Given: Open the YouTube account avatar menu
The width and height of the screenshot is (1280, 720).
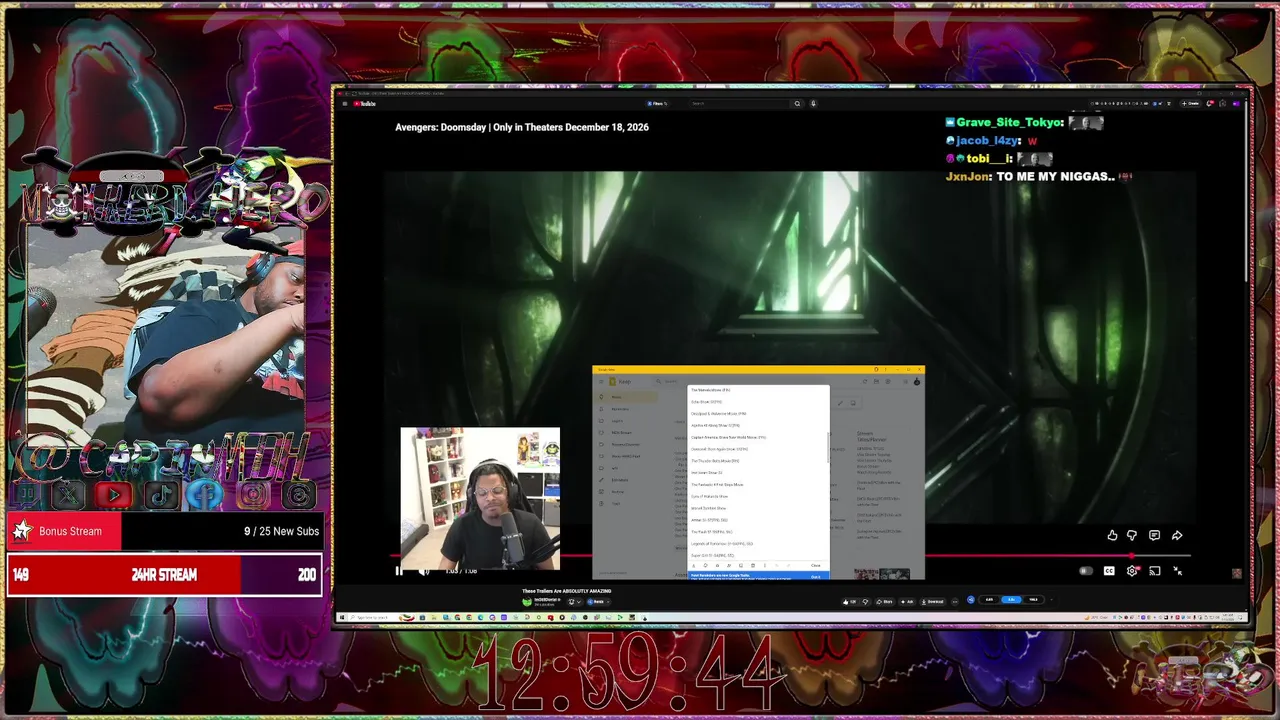Looking at the screenshot, I should click(1236, 103).
